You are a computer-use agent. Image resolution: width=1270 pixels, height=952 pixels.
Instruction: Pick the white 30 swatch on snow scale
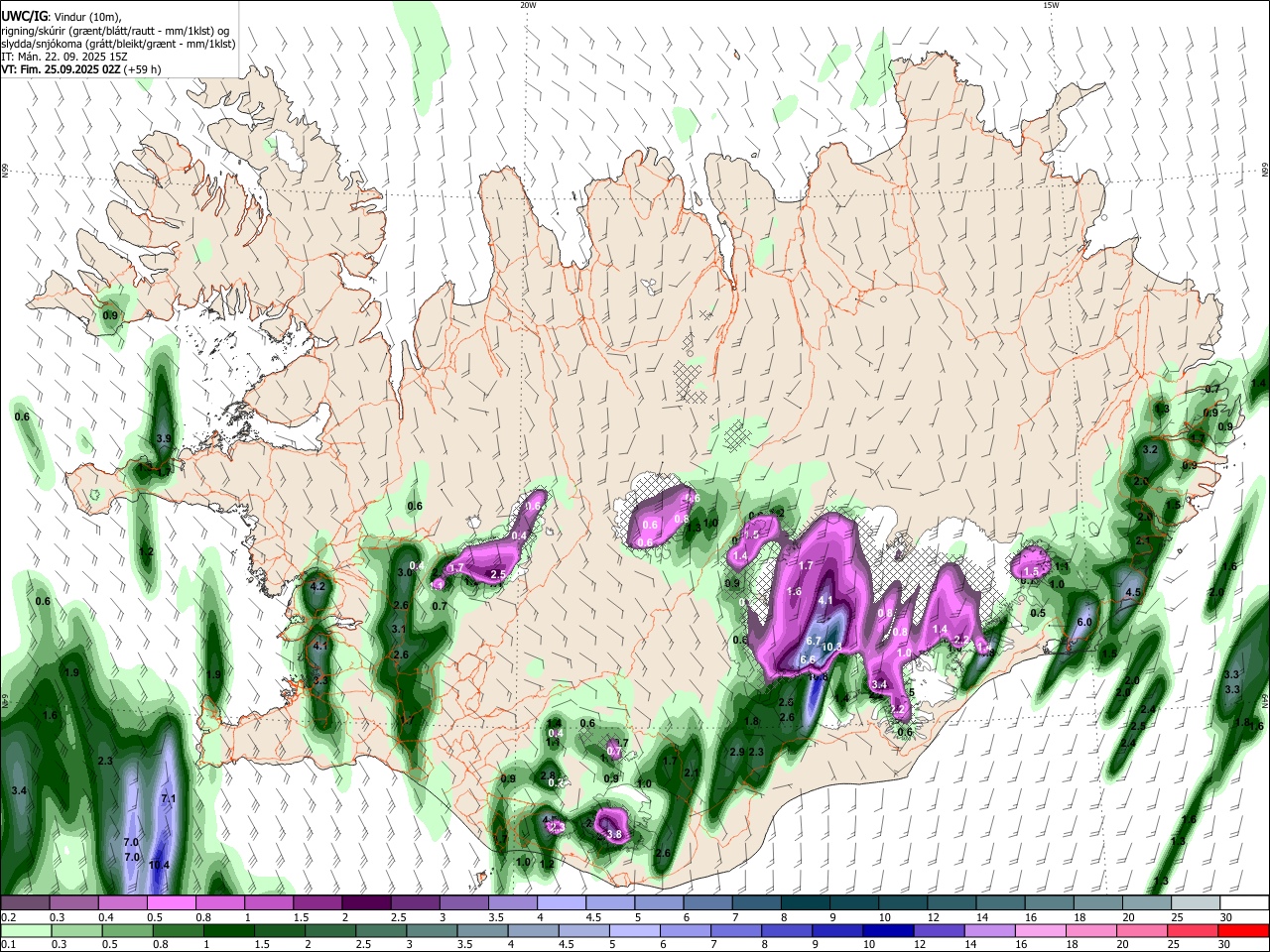[1243, 903]
